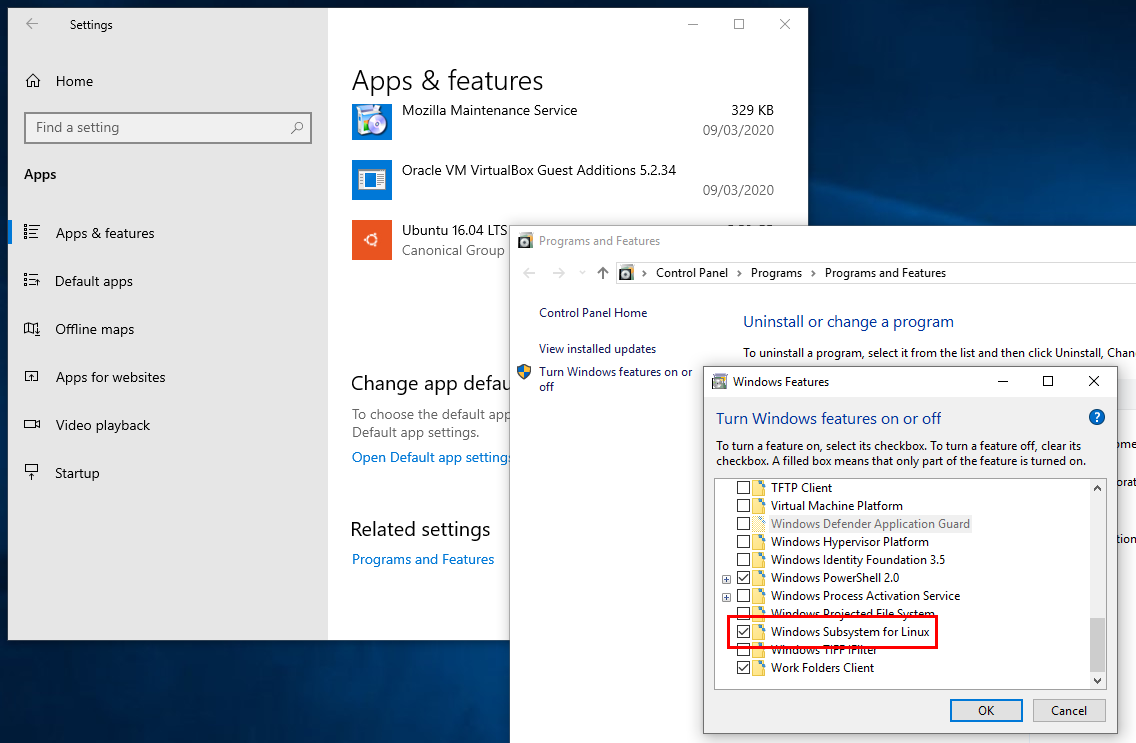Click the up arrow in Programs and Features
This screenshot has width=1136, height=743.
point(602,273)
